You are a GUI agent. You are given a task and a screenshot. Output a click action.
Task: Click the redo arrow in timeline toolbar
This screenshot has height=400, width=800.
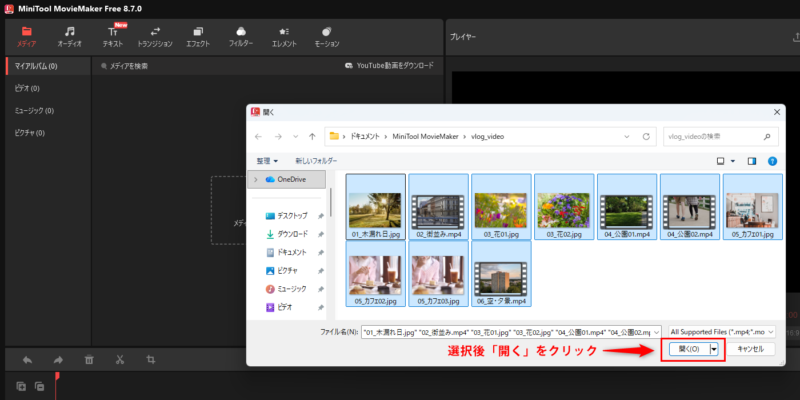[x=58, y=360]
